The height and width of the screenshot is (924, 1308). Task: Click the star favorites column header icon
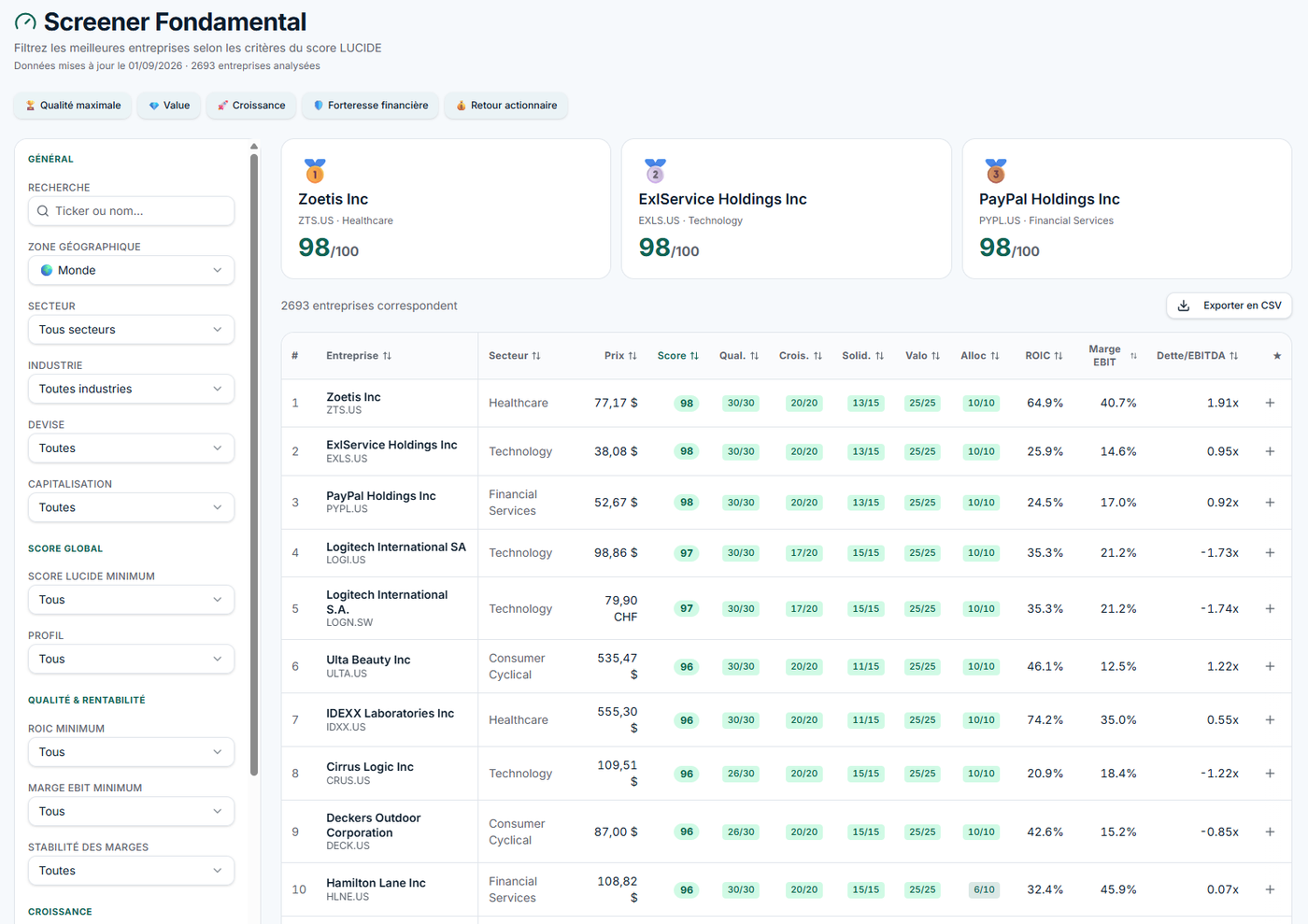1277,356
